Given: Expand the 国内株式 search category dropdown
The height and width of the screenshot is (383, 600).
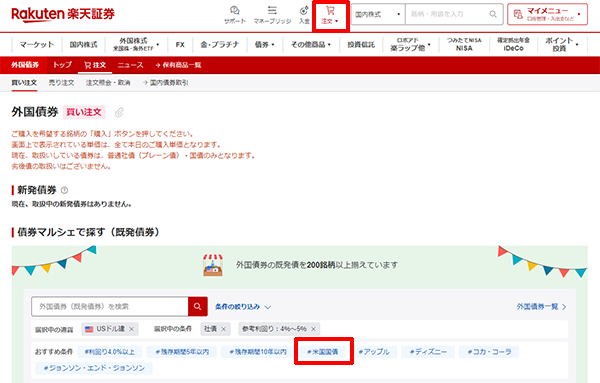Looking at the screenshot, I should [378, 14].
